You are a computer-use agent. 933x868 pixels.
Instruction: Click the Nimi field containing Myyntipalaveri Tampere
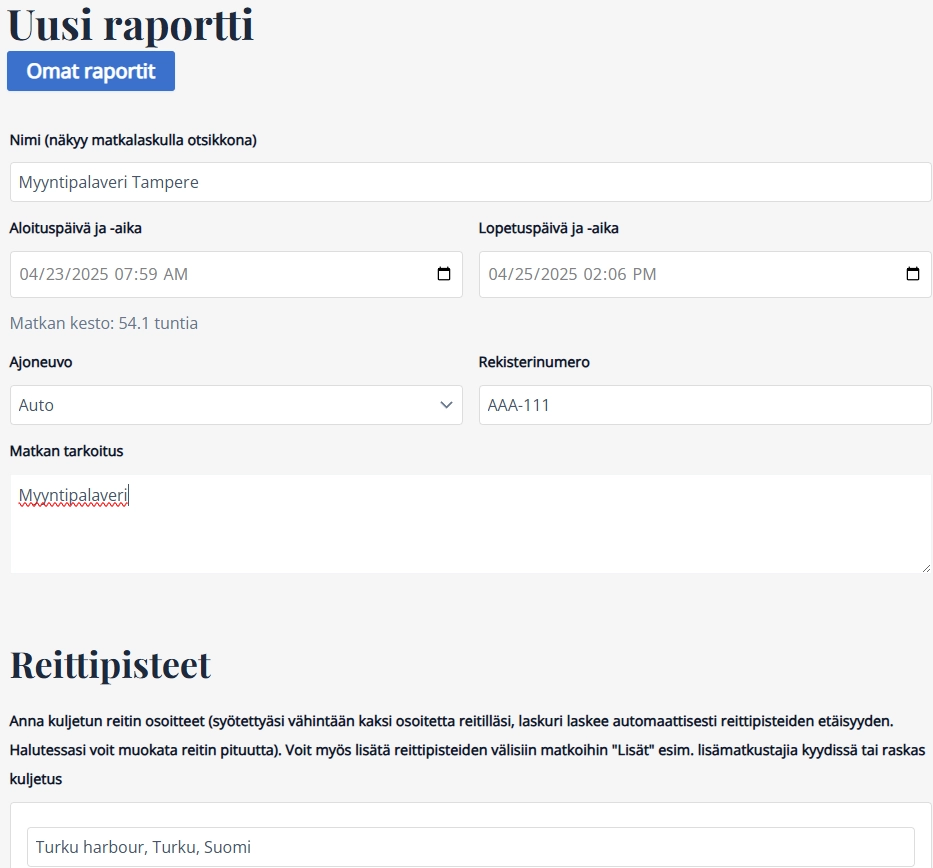point(471,182)
